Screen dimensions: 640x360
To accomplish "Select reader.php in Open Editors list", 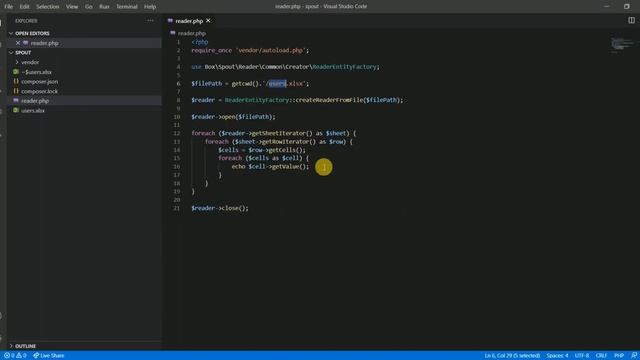I will tap(44, 43).
